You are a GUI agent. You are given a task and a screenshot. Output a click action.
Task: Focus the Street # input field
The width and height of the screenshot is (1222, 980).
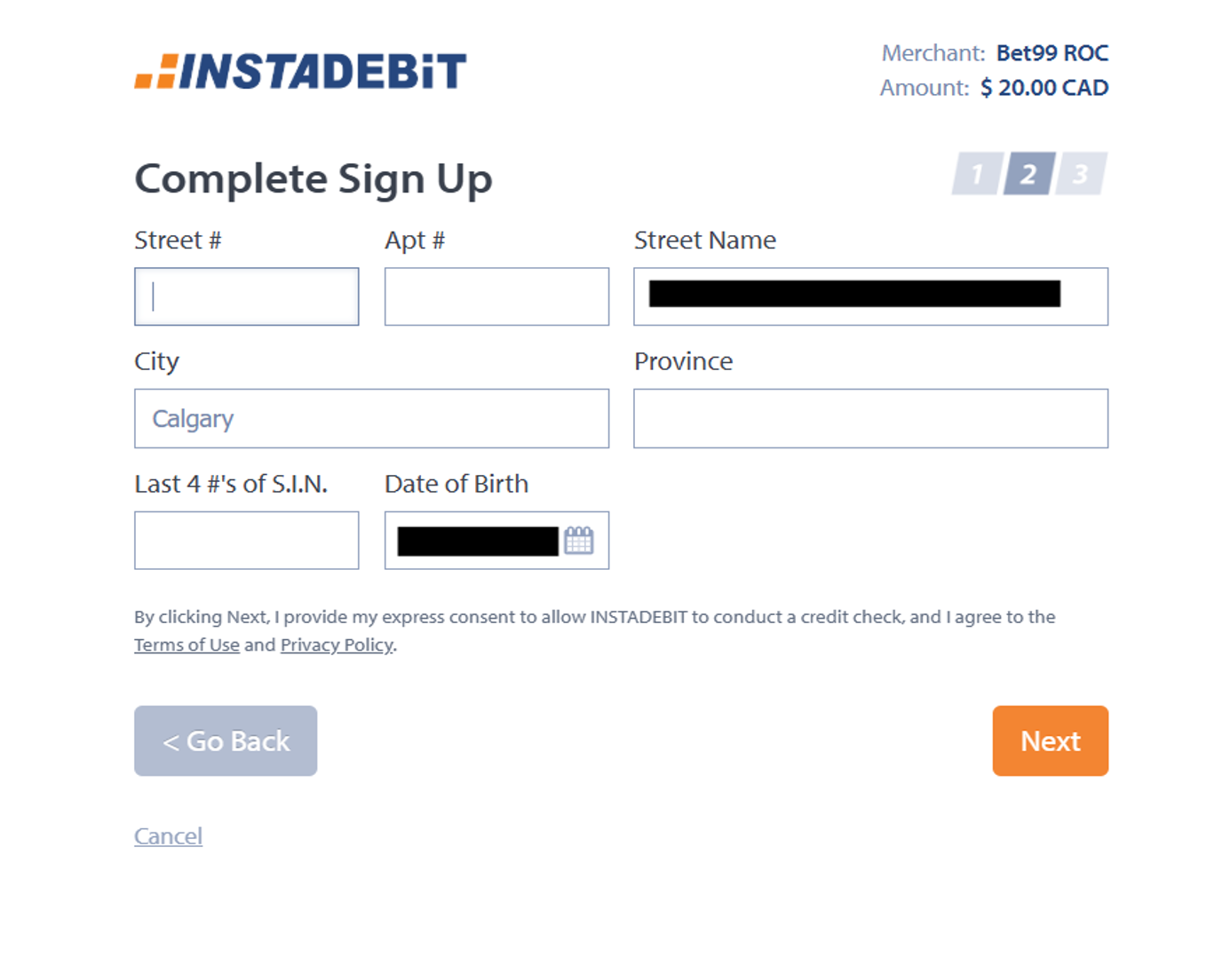click(x=247, y=296)
